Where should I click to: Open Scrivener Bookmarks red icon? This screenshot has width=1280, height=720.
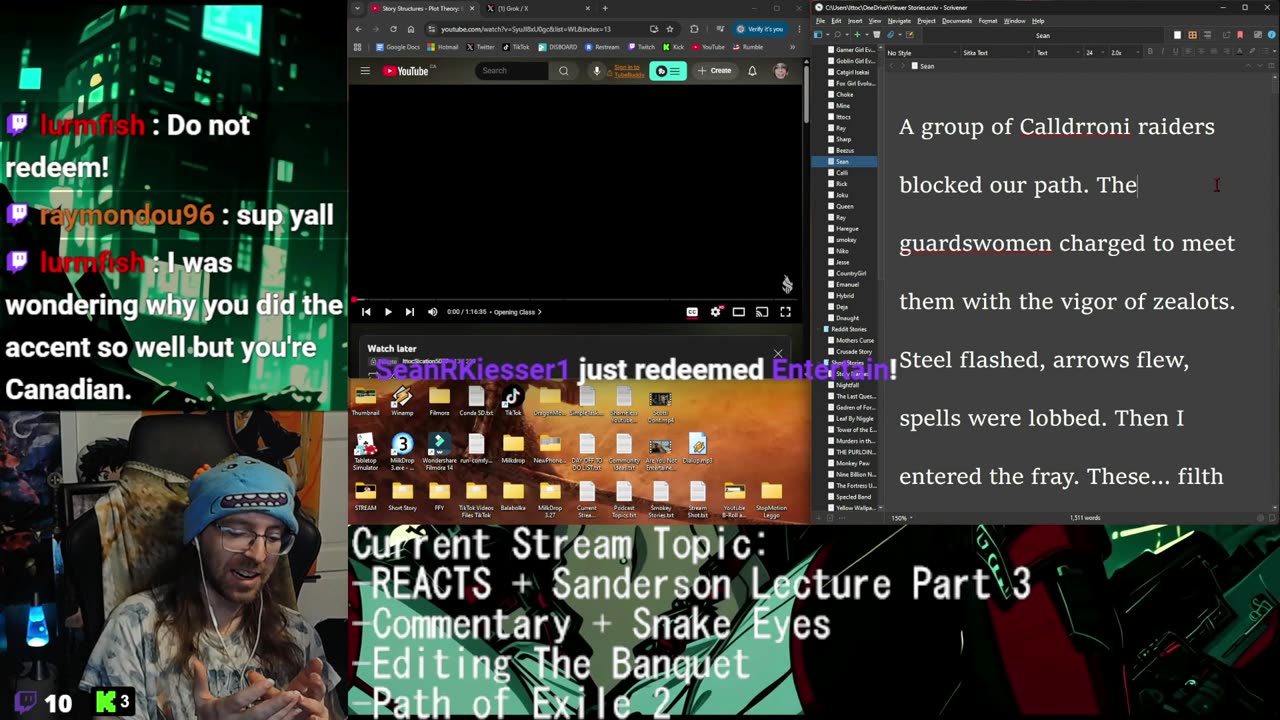tap(1240, 35)
